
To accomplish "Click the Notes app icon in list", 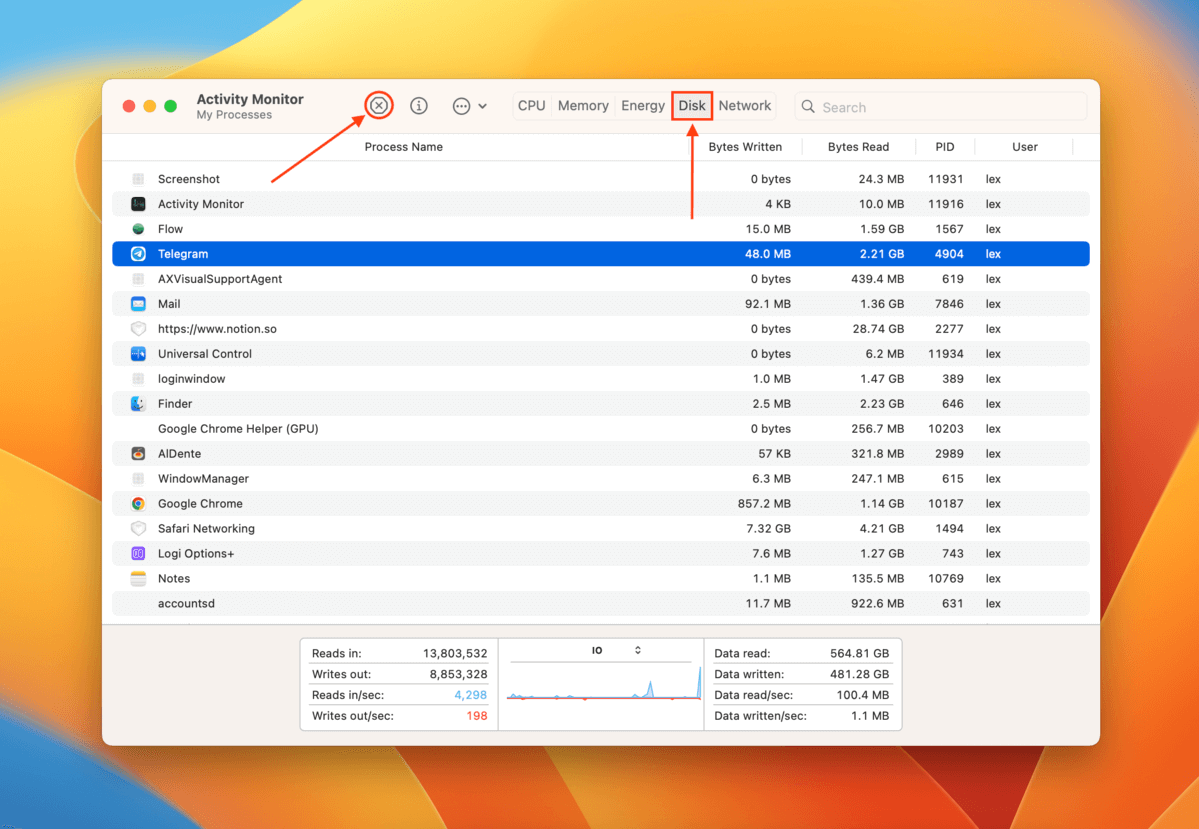I will click(x=138, y=578).
